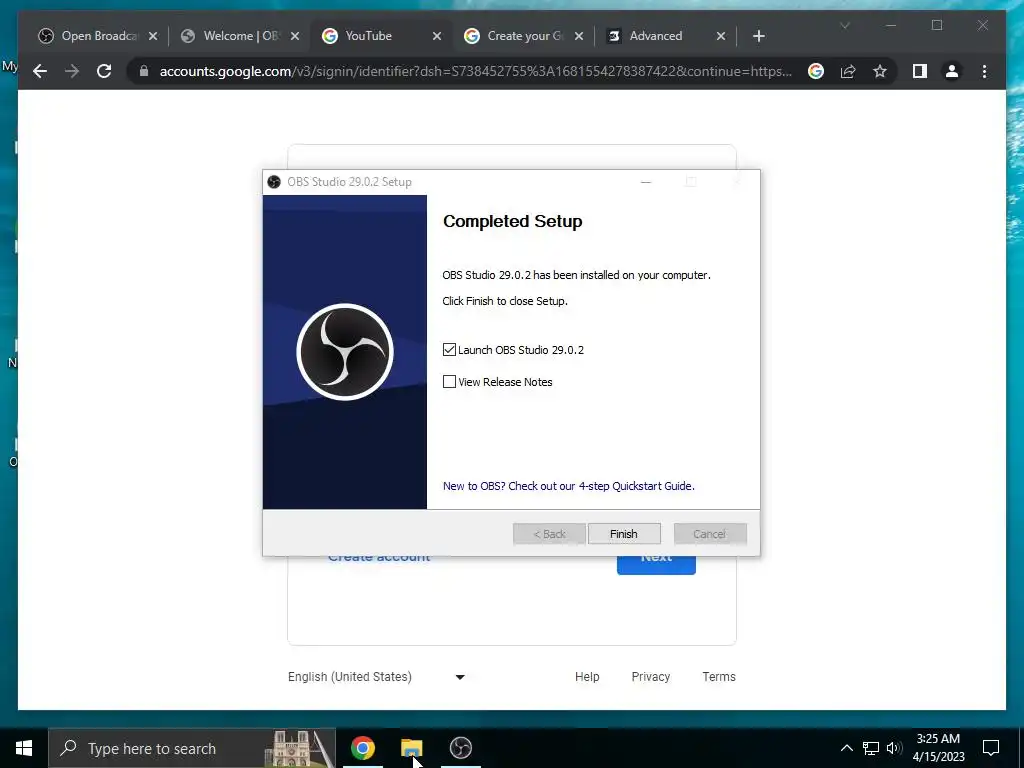Show hidden system tray icons

click(x=846, y=748)
